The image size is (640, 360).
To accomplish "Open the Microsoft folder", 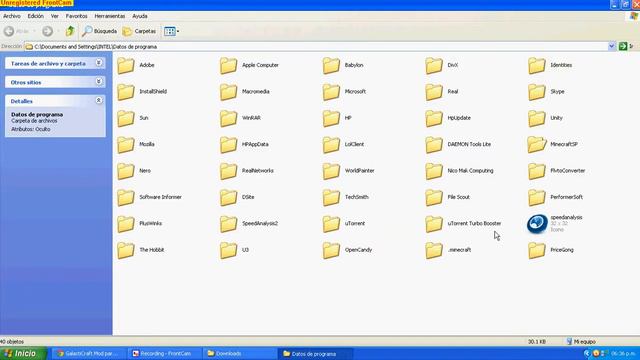I will (x=344, y=92).
